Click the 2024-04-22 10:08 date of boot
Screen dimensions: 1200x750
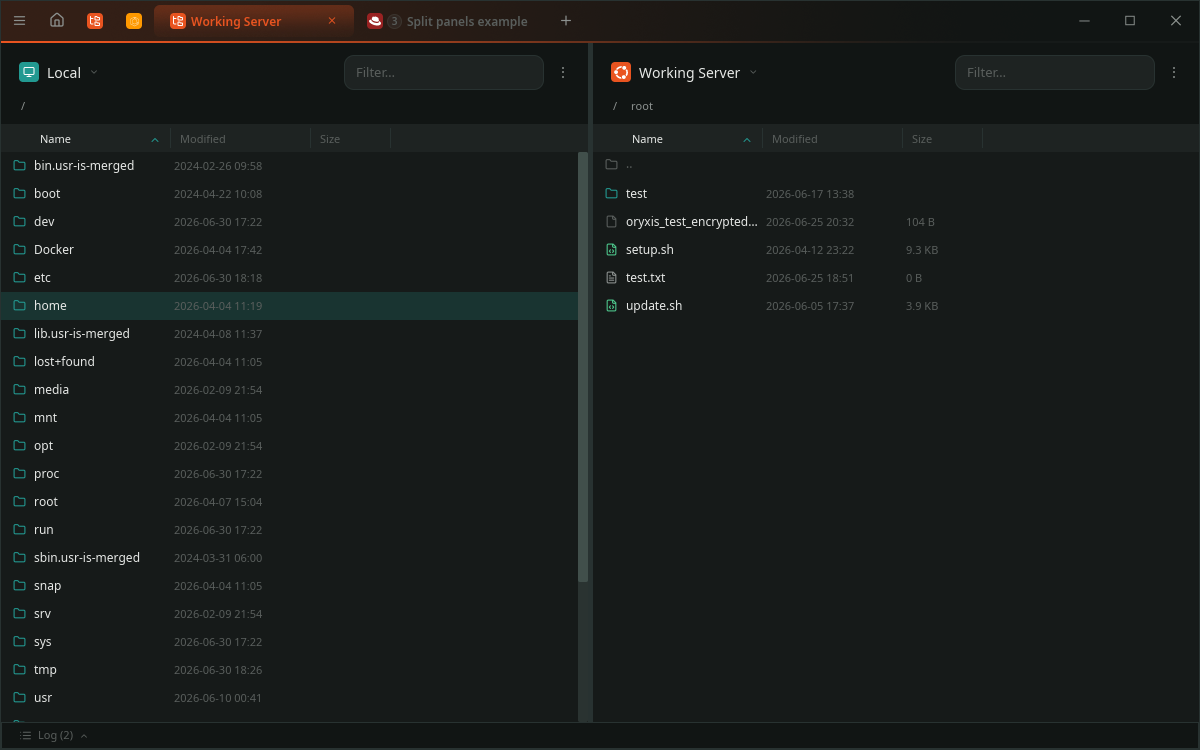pos(218,194)
